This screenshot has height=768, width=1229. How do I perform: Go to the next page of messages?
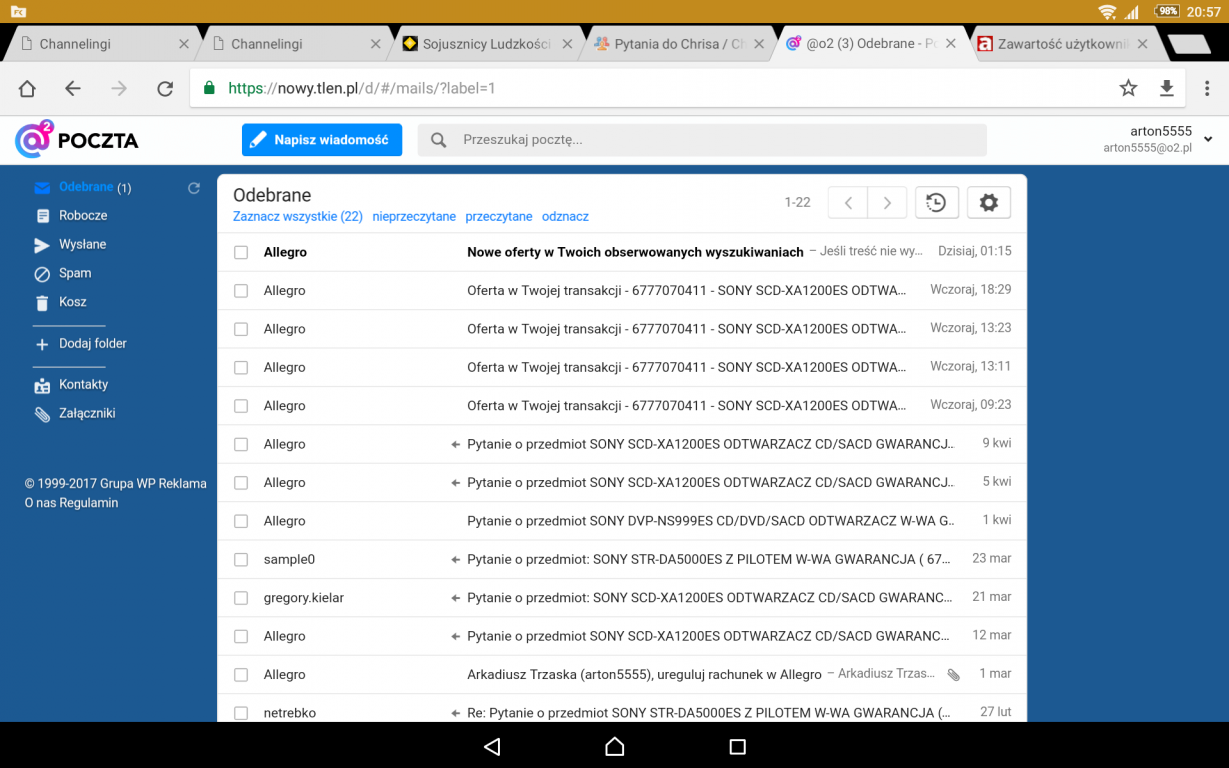click(887, 203)
